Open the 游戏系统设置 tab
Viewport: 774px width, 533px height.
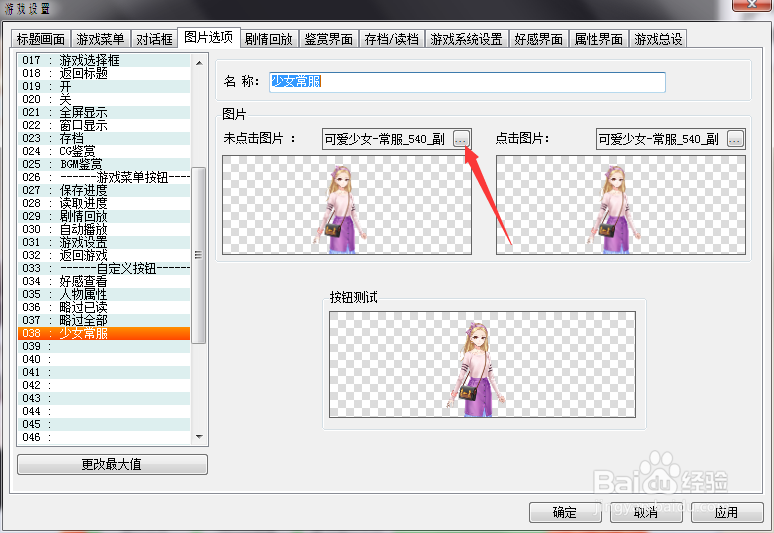tap(466, 39)
